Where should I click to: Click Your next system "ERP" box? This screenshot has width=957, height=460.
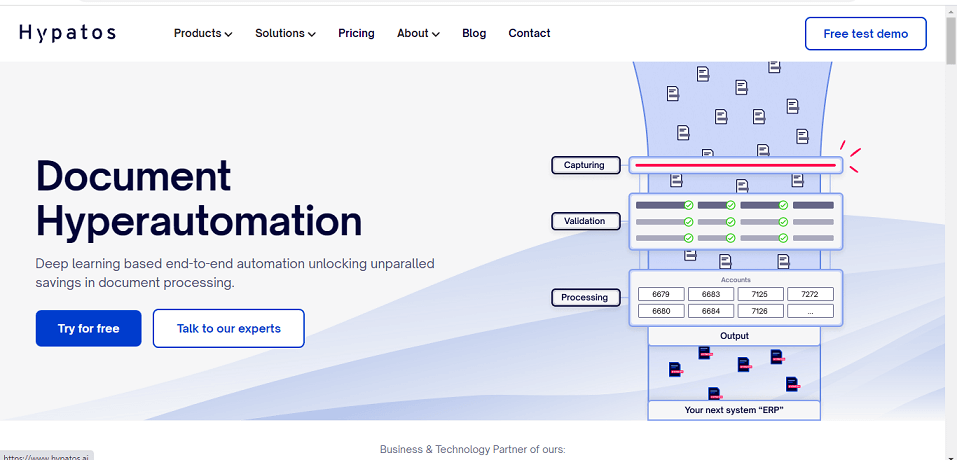click(x=734, y=410)
